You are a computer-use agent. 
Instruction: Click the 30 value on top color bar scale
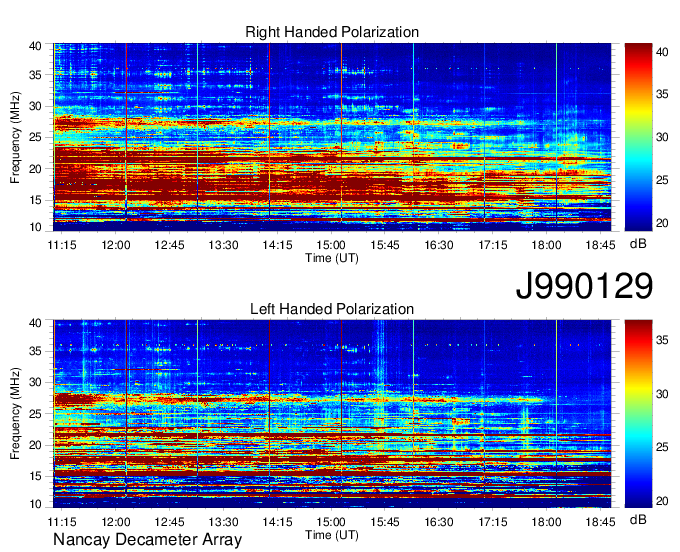pyautogui.click(x=662, y=137)
